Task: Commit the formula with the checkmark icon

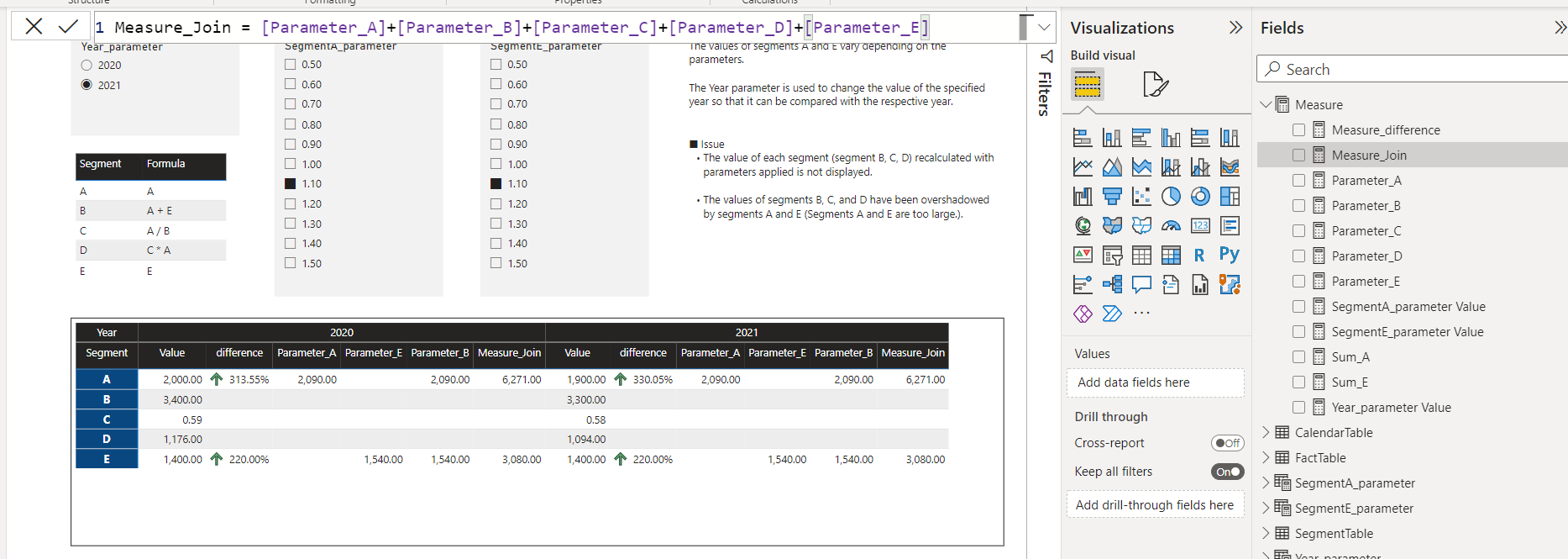Action: pyautogui.click(x=69, y=27)
